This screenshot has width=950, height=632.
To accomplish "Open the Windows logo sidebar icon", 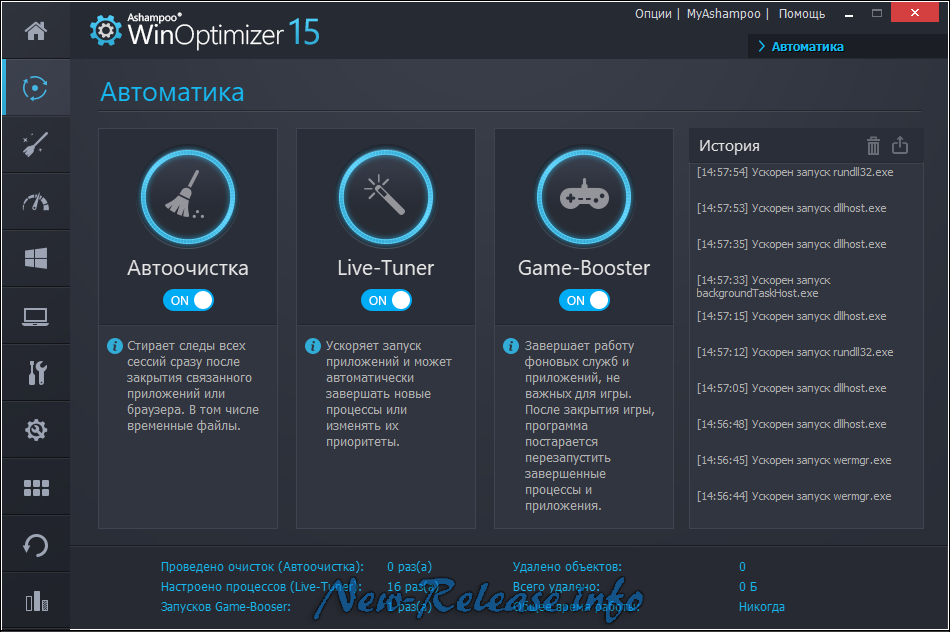I will coord(36,259).
